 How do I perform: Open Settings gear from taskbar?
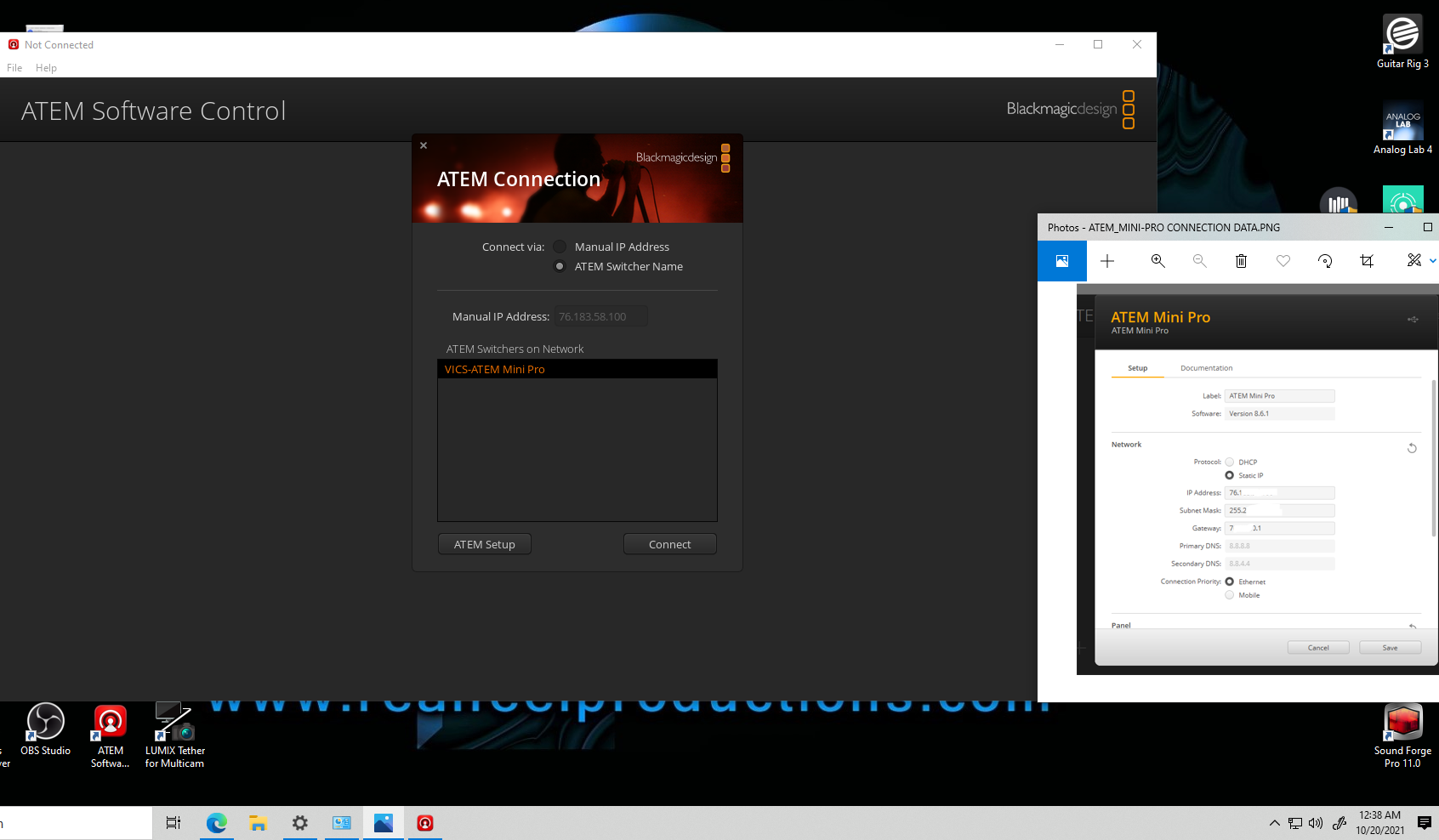pyautogui.click(x=299, y=823)
